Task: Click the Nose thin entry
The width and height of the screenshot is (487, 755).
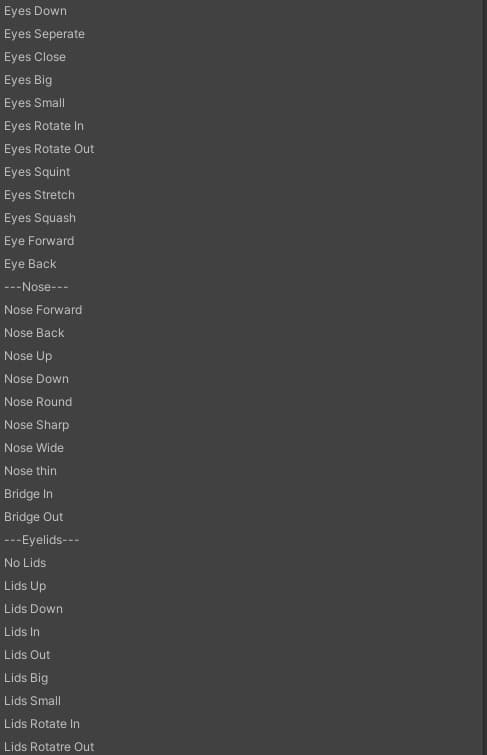Action: 30,471
